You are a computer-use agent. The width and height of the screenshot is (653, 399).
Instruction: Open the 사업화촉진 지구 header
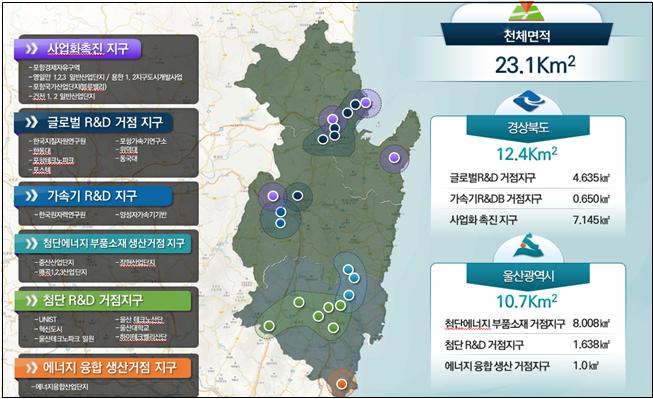[x=78, y=49]
